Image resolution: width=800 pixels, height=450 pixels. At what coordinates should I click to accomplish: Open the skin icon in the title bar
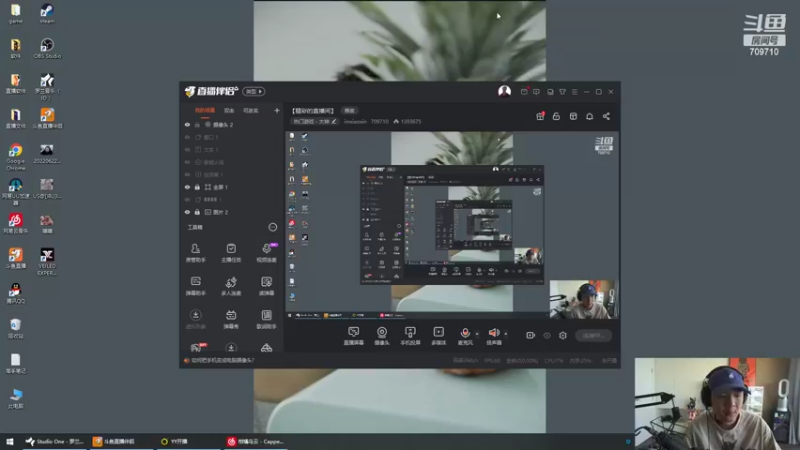[x=562, y=92]
